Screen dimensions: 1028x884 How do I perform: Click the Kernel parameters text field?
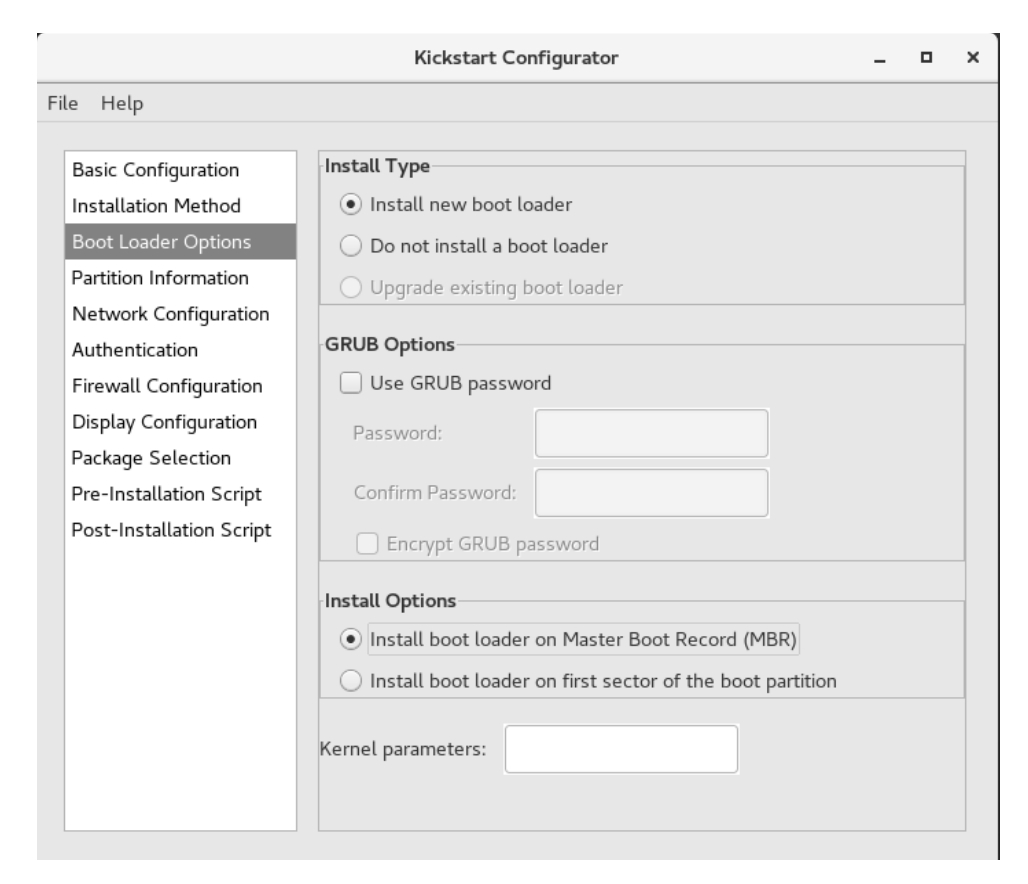click(621, 750)
